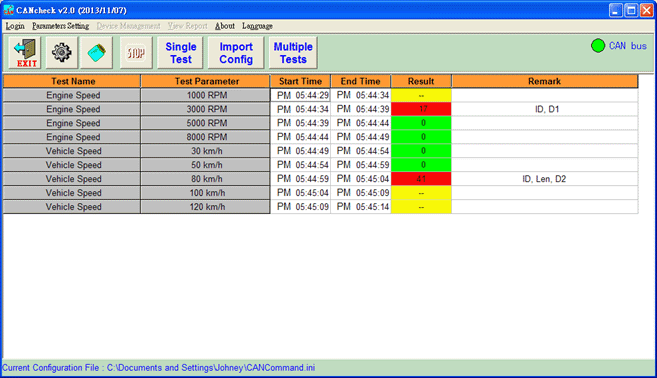Click the teal tag device icon
This screenshot has width=657, height=378.
tap(96, 53)
